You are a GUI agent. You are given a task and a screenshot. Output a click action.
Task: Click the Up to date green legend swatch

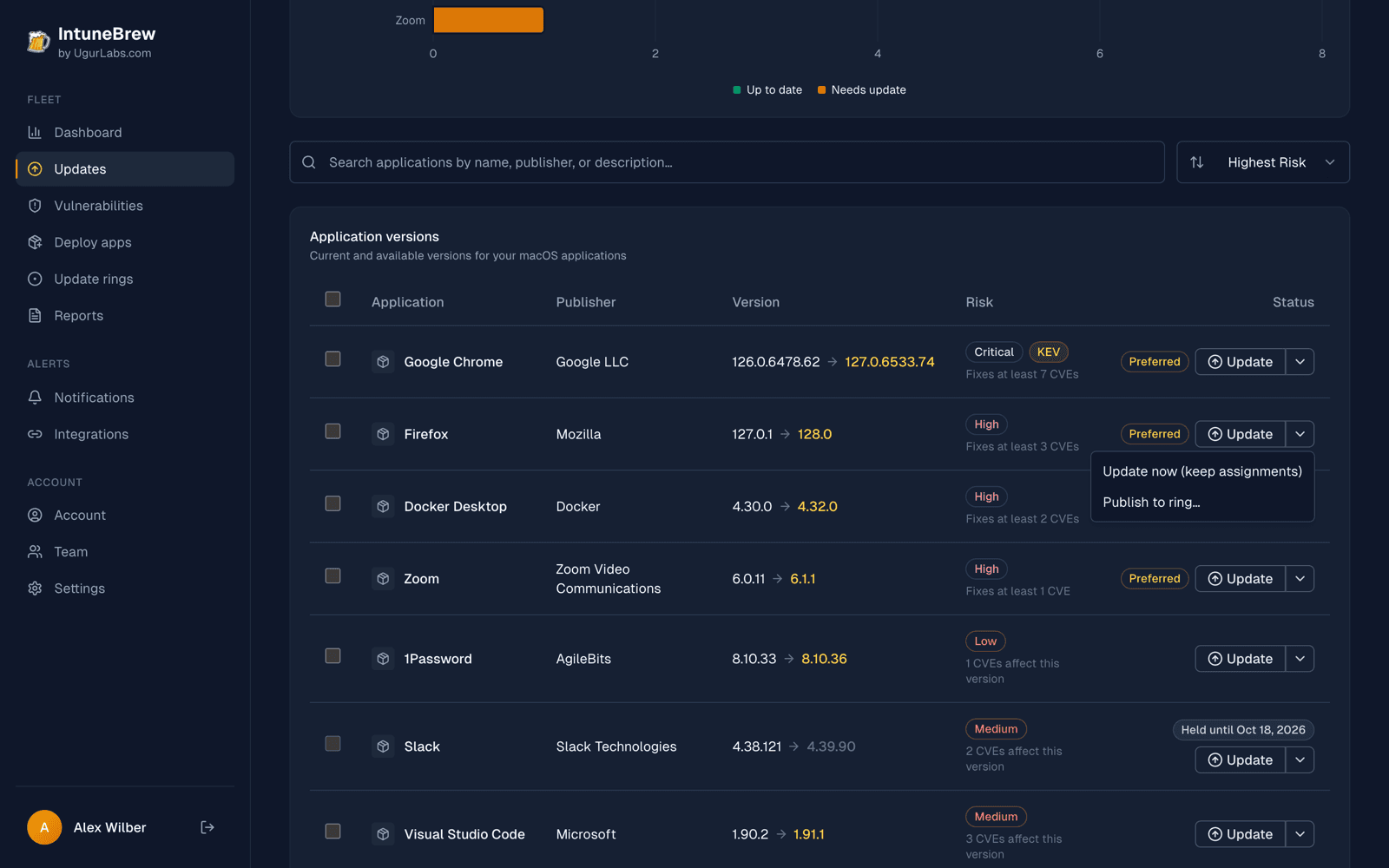(737, 90)
